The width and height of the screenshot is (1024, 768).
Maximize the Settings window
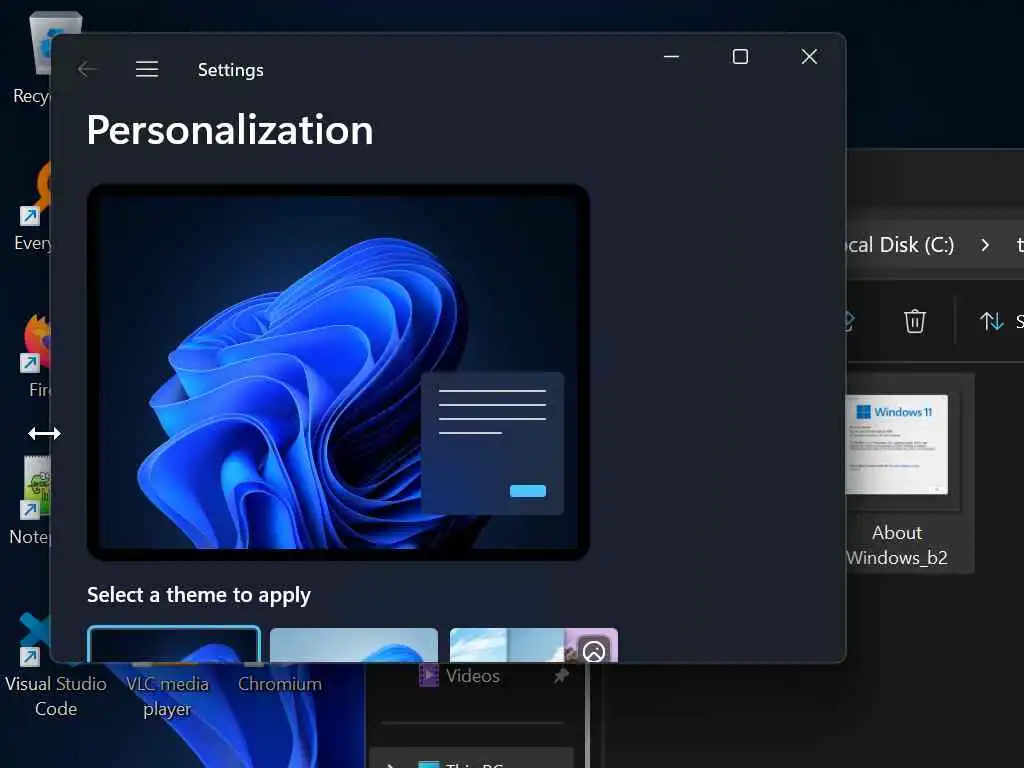click(x=740, y=57)
